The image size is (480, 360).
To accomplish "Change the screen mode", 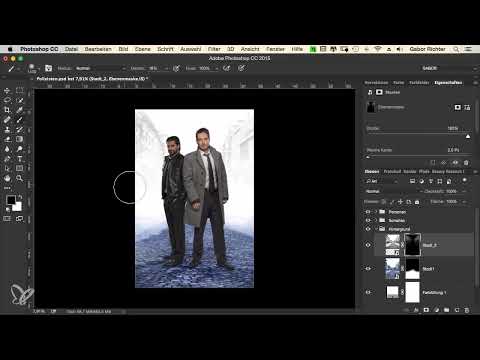I will [x=20, y=219].
